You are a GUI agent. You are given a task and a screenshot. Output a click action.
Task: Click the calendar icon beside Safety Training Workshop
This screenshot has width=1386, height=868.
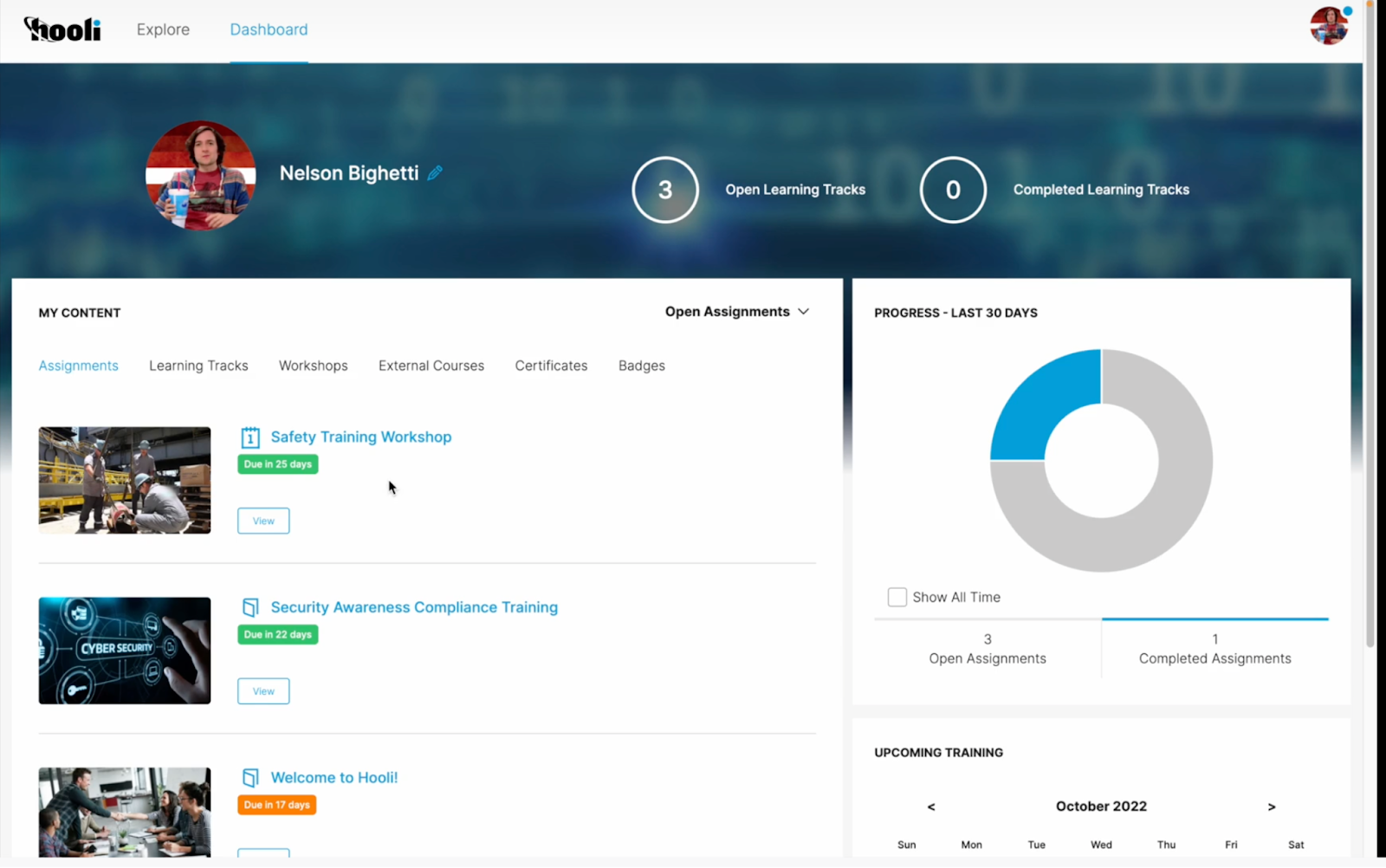click(x=249, y=437)
